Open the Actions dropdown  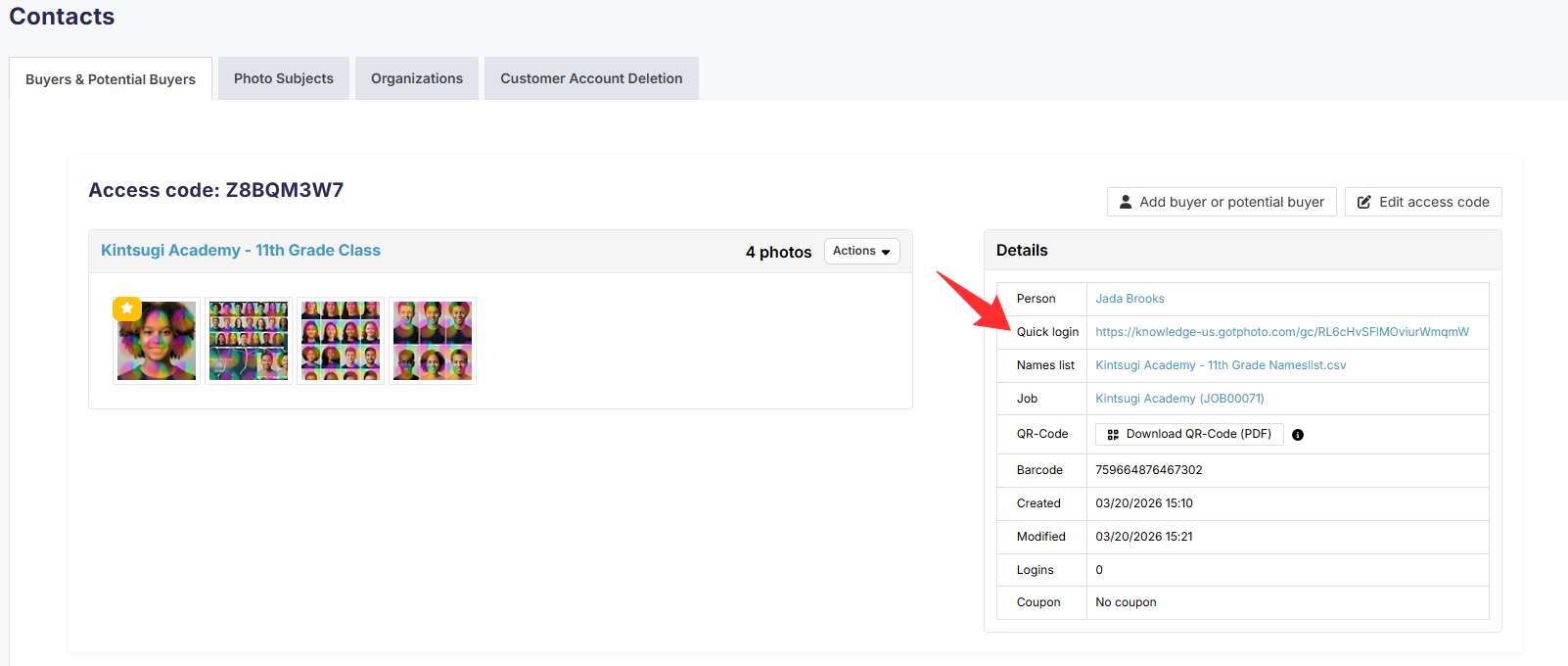click(x=861, y=252)
